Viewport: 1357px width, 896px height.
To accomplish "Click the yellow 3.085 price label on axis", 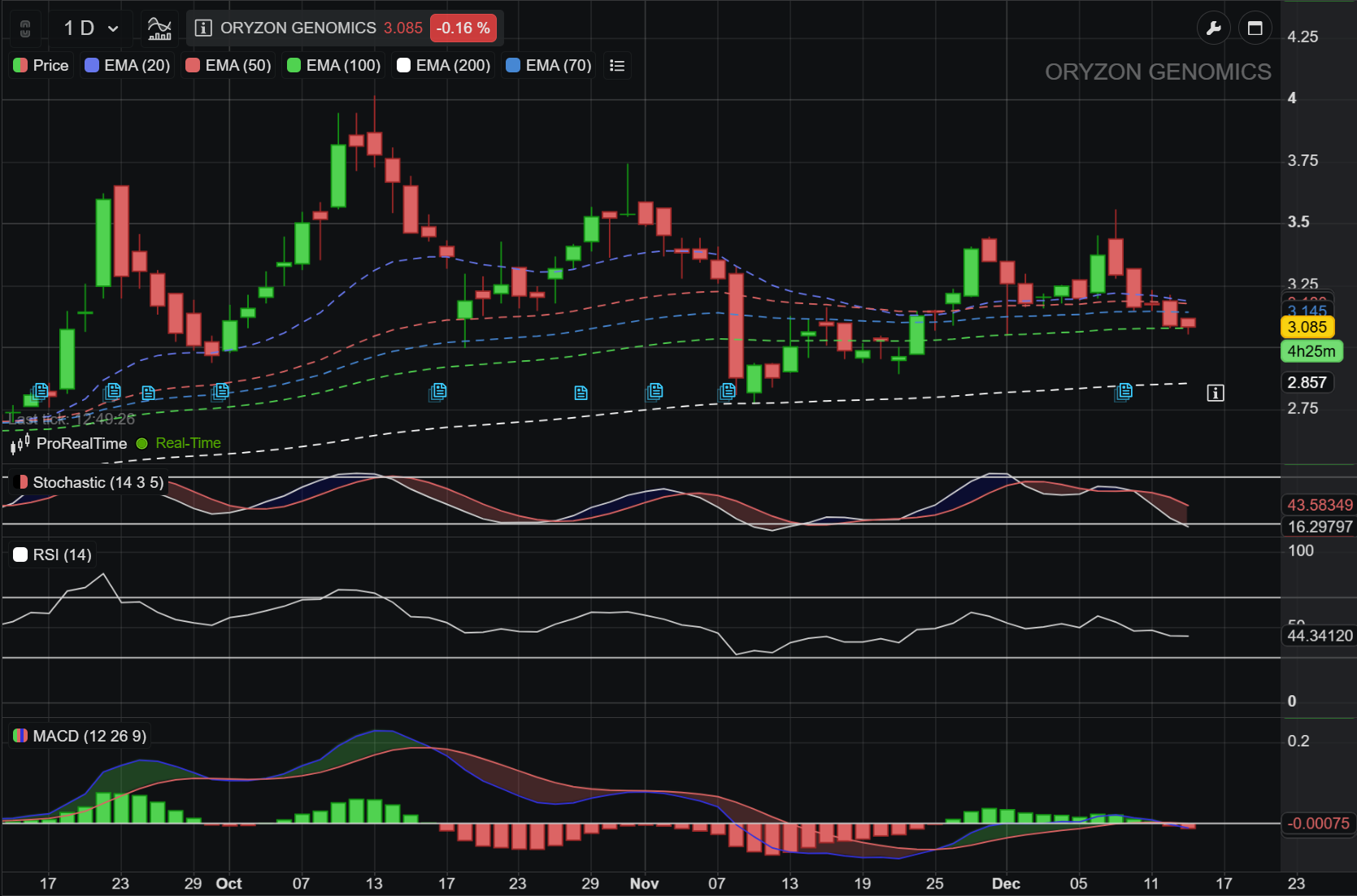I will pos(1307,328).
